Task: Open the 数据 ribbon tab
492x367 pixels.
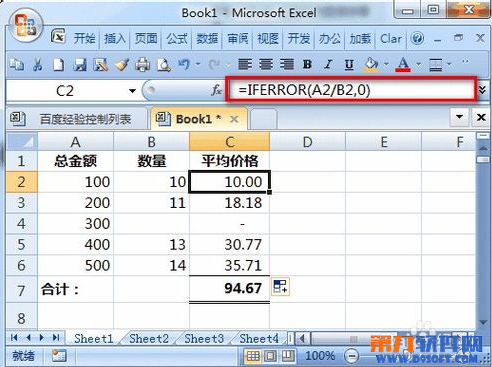Action: [207, 39]
